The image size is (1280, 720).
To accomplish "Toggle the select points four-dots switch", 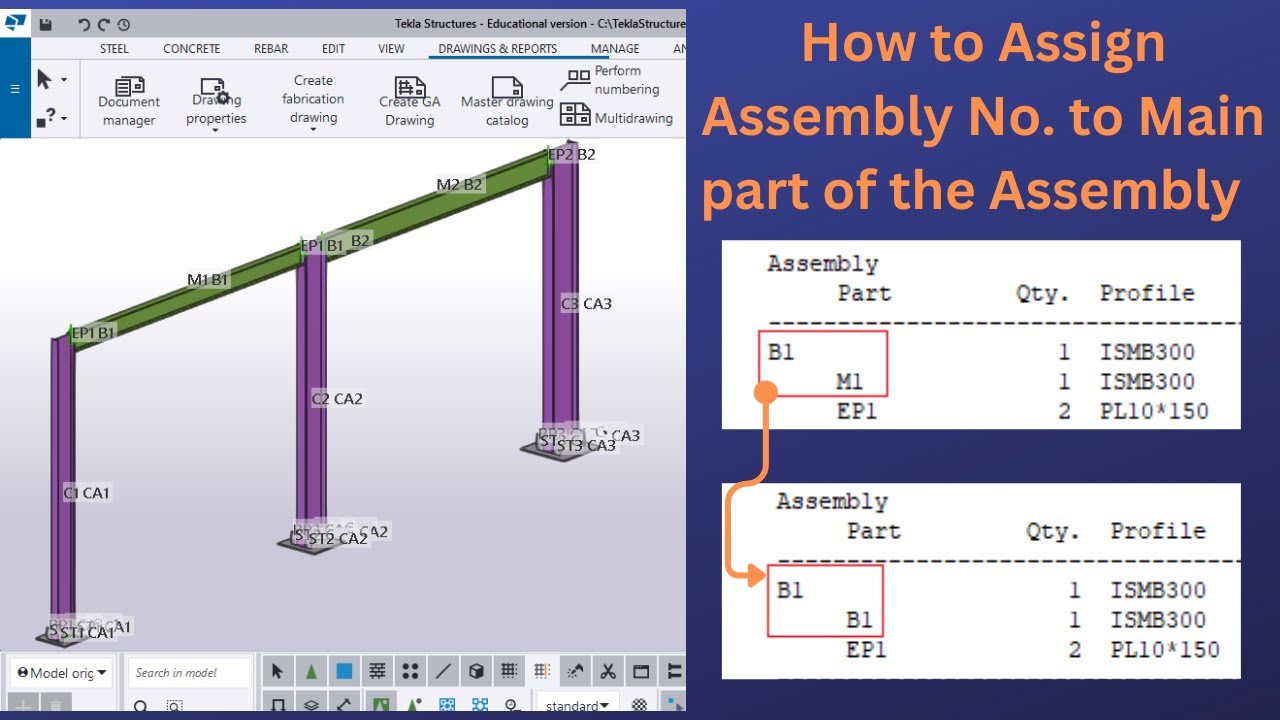I will (x=410, y=671).
